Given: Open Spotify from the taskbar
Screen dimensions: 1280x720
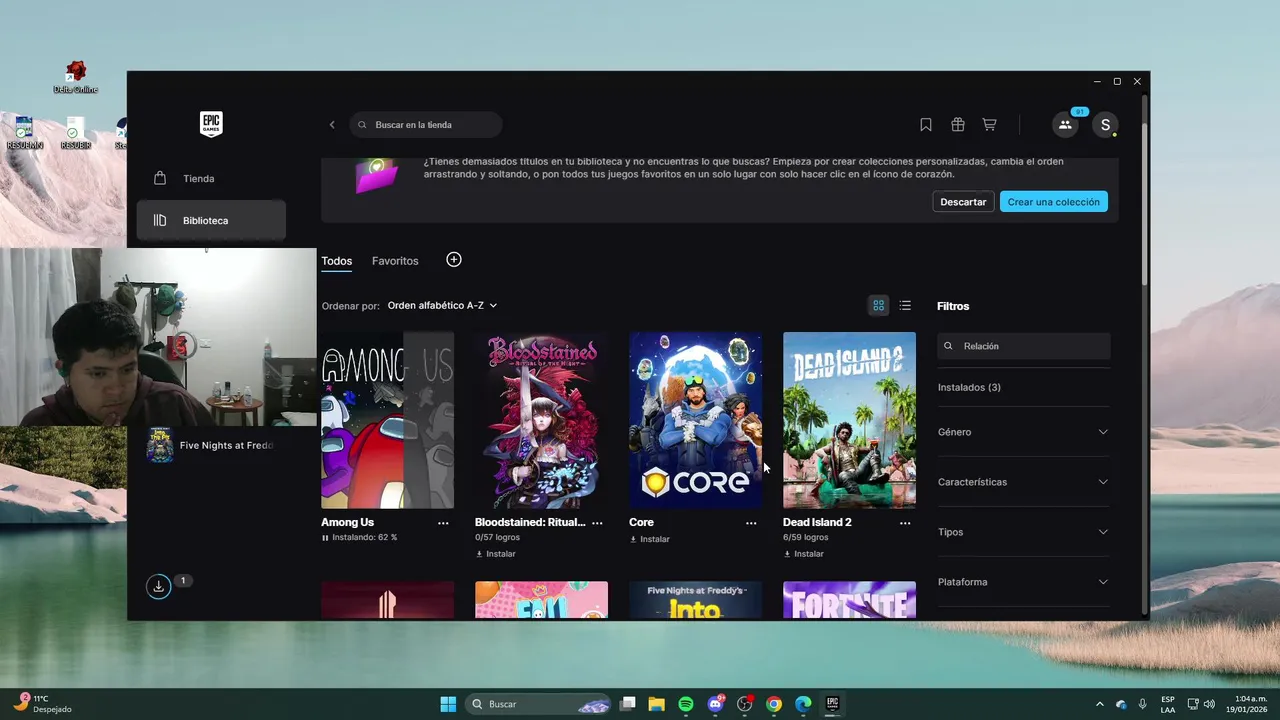Looking at the screenshot, I should [686, 704].
